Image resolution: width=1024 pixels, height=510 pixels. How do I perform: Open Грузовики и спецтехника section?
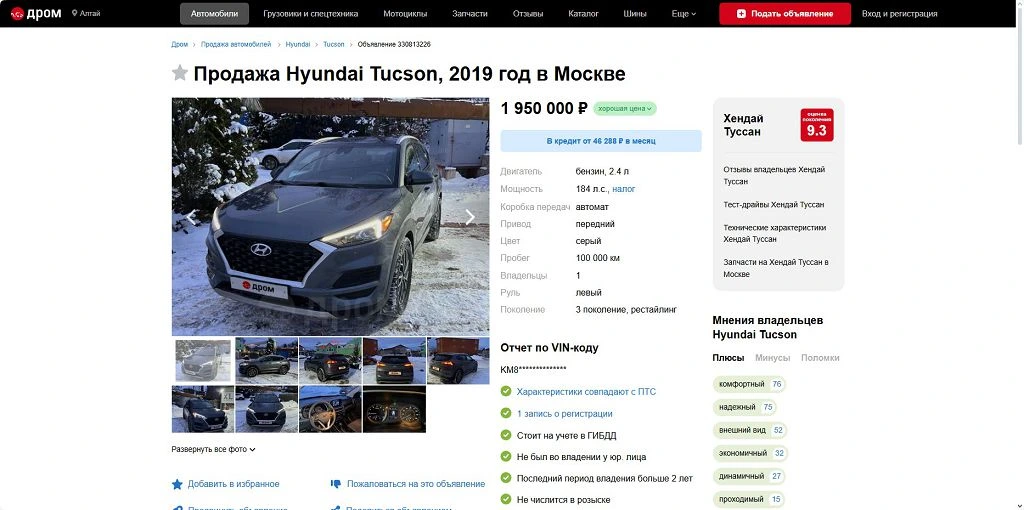[311, 13]
